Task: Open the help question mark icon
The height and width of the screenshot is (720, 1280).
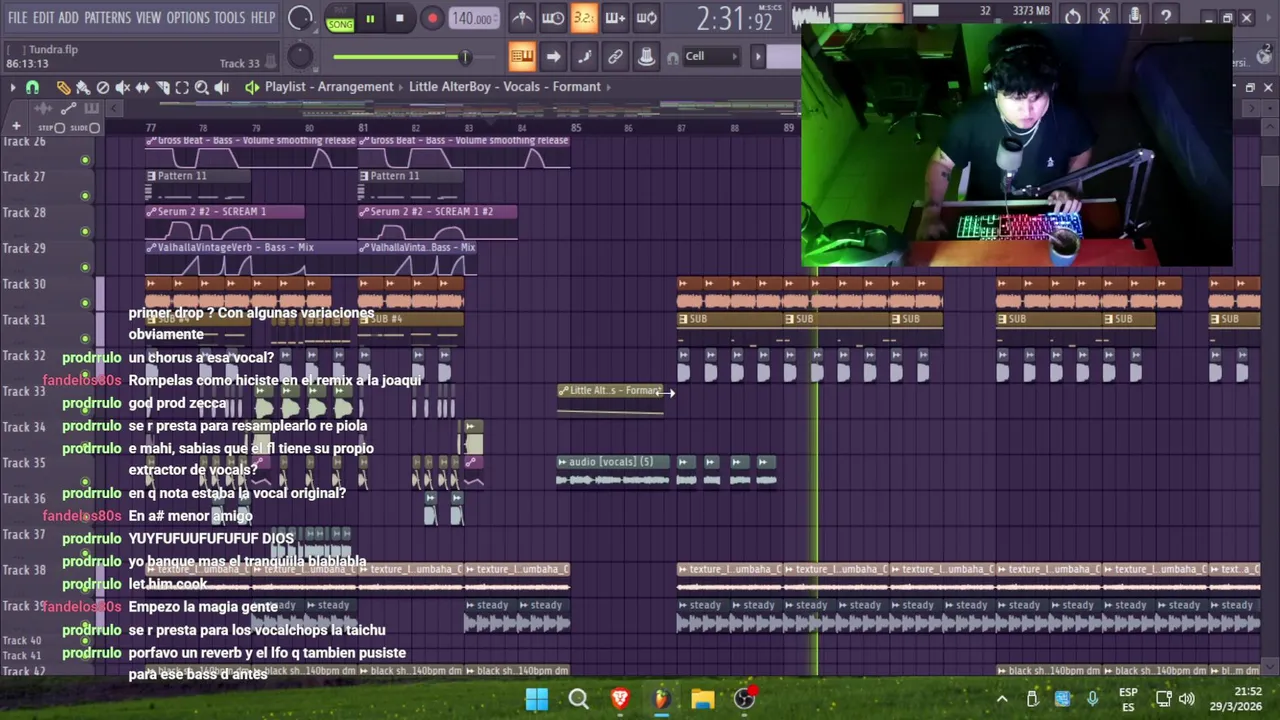Action: coord(1166,17)
